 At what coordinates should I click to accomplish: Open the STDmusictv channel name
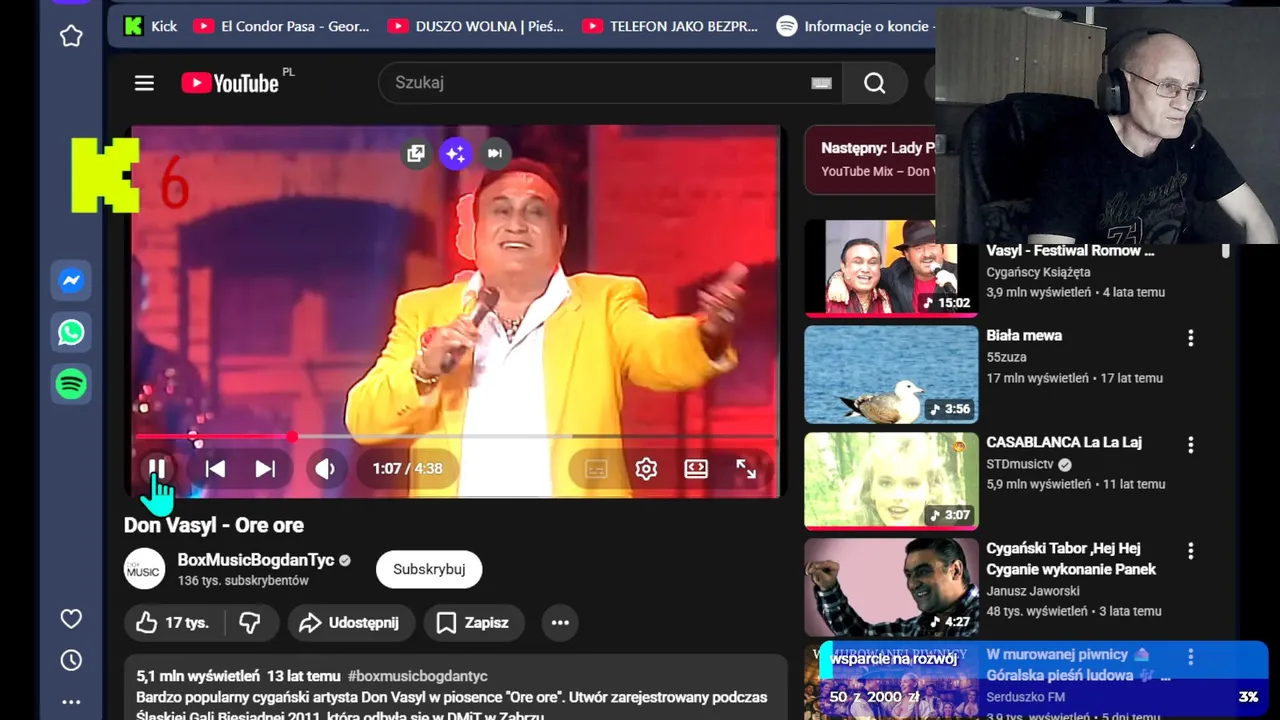[1020, 464]
